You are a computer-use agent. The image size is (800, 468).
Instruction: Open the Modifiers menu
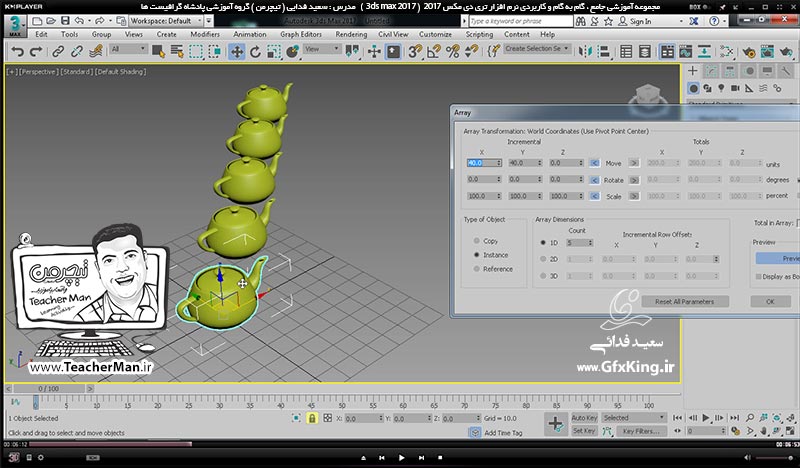[x=205, y=34]
